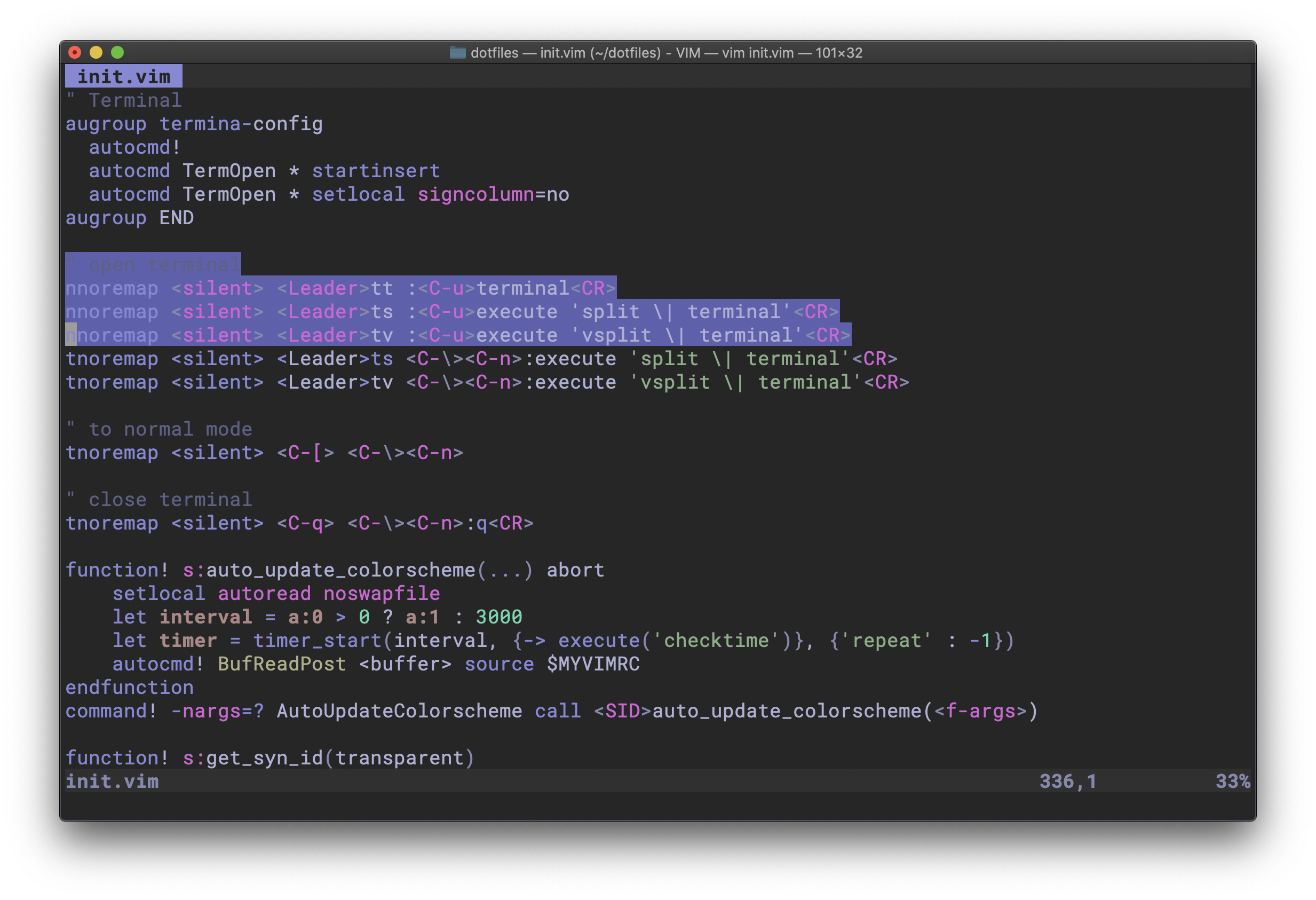Click the 'timer_start' function call

click(317, 641)
